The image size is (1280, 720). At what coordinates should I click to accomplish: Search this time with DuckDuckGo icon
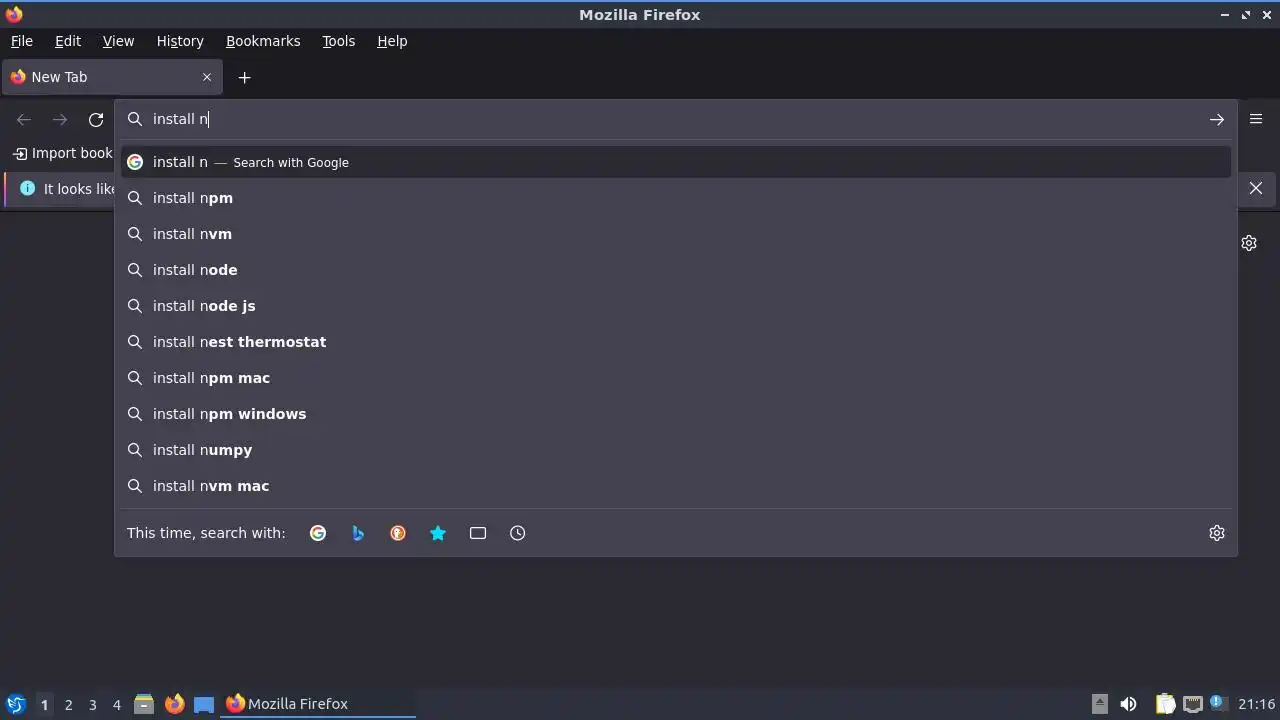click(x=398, y=533)
